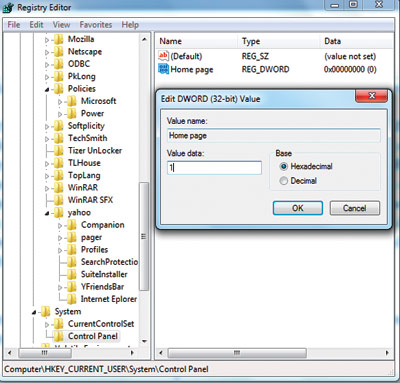Collapse the Policies tree node

tap(47, 89)
